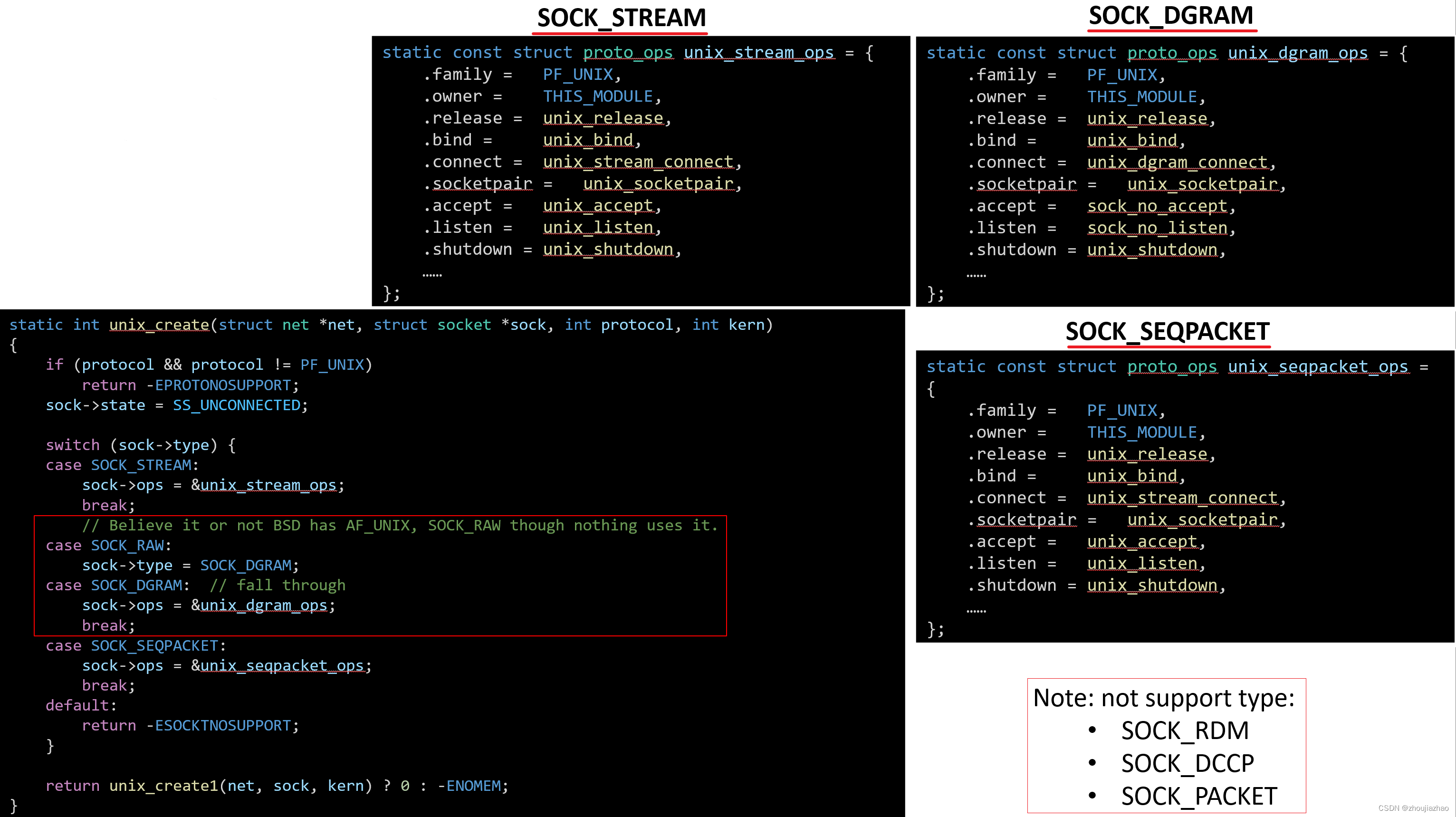Click PF_UNIX in the SOCK_DGRAM block
This screenshot has width=1456, height=817.
(x=1122, y=75)
